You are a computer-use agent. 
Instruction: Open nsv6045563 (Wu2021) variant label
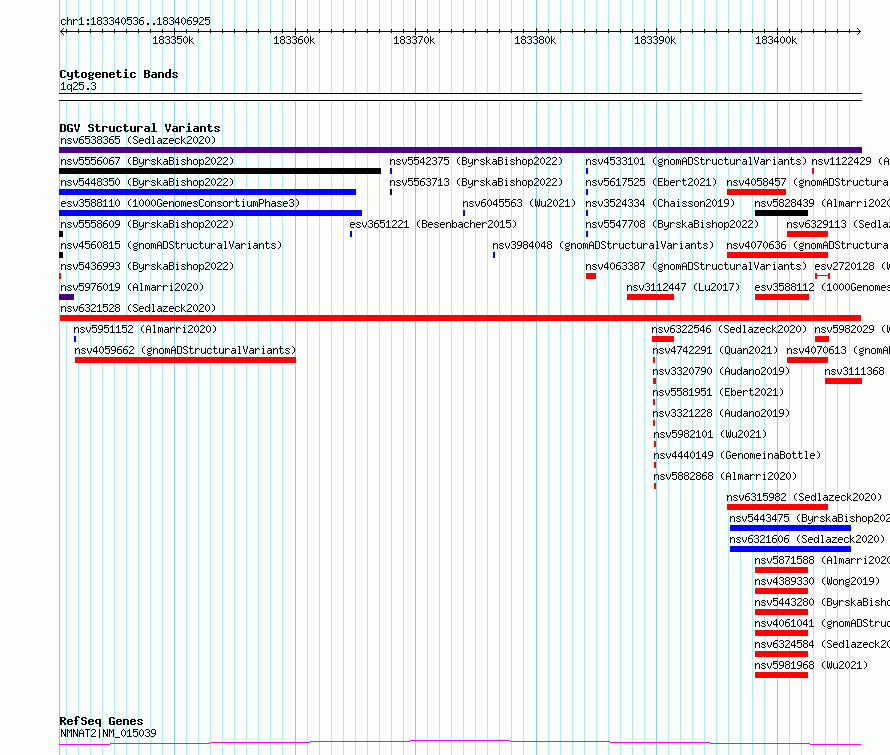point(519,203)
